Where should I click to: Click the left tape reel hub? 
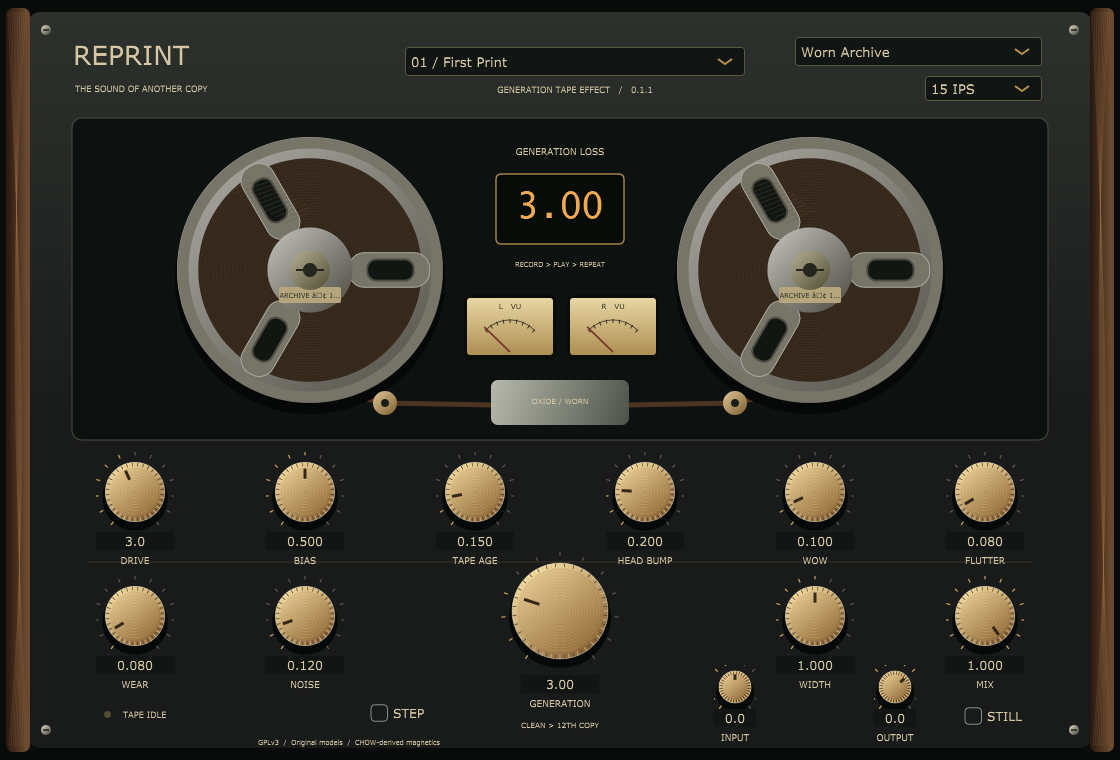click(x=309, y=270)
